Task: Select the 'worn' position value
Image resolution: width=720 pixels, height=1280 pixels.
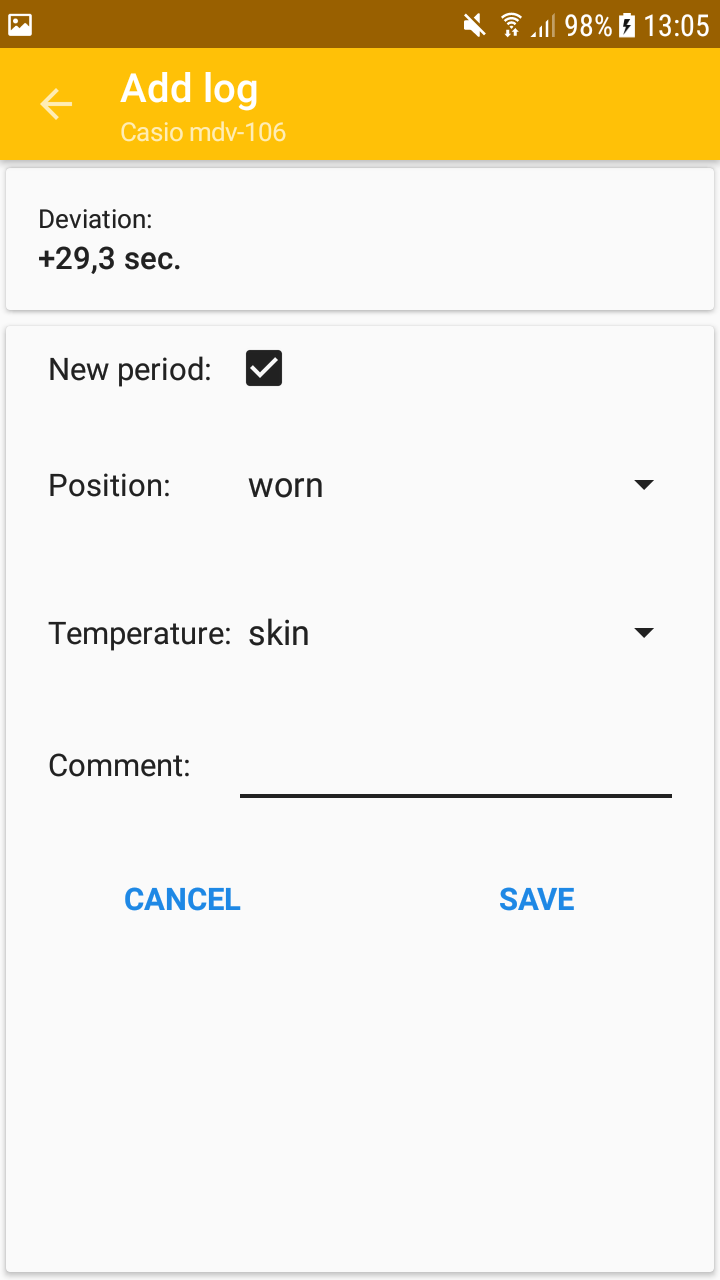Action: 286,486
